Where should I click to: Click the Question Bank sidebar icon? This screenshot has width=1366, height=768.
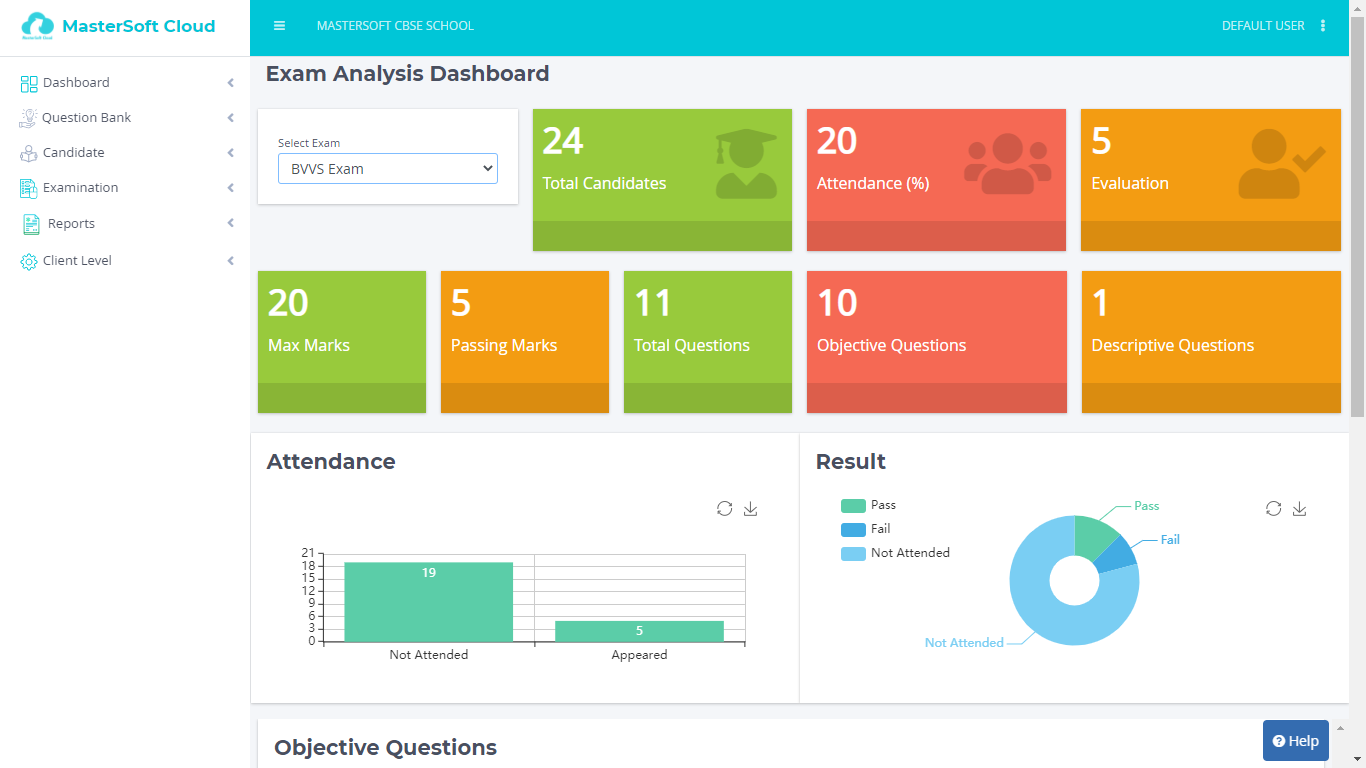click(x=28, y=118)
